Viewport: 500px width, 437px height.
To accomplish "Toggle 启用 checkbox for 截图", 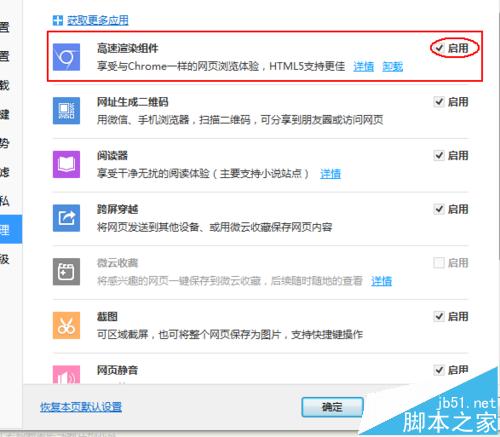I will [439, 316].
